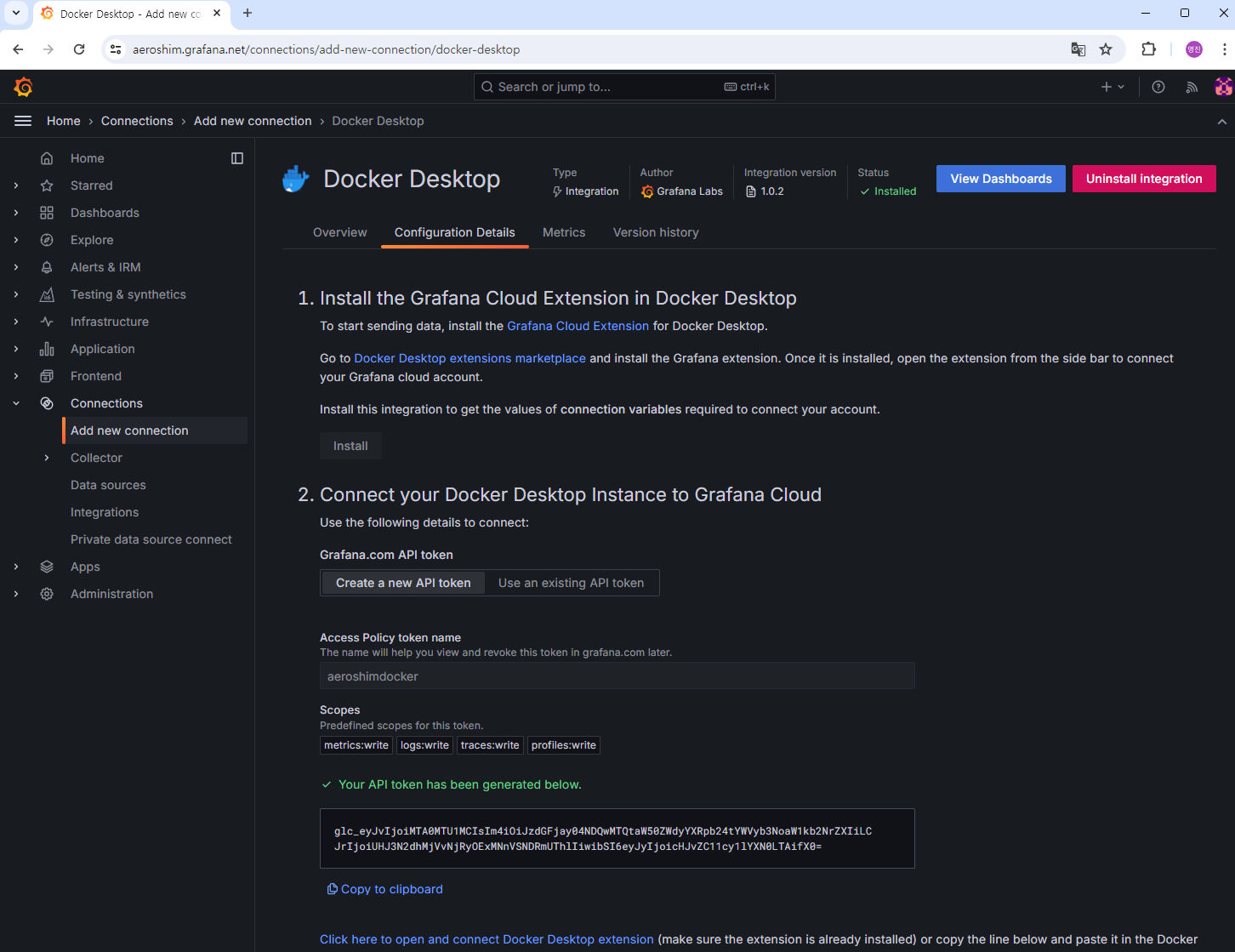
Task: Expand the Collector submenu chevron
Action: pos(47,458)
